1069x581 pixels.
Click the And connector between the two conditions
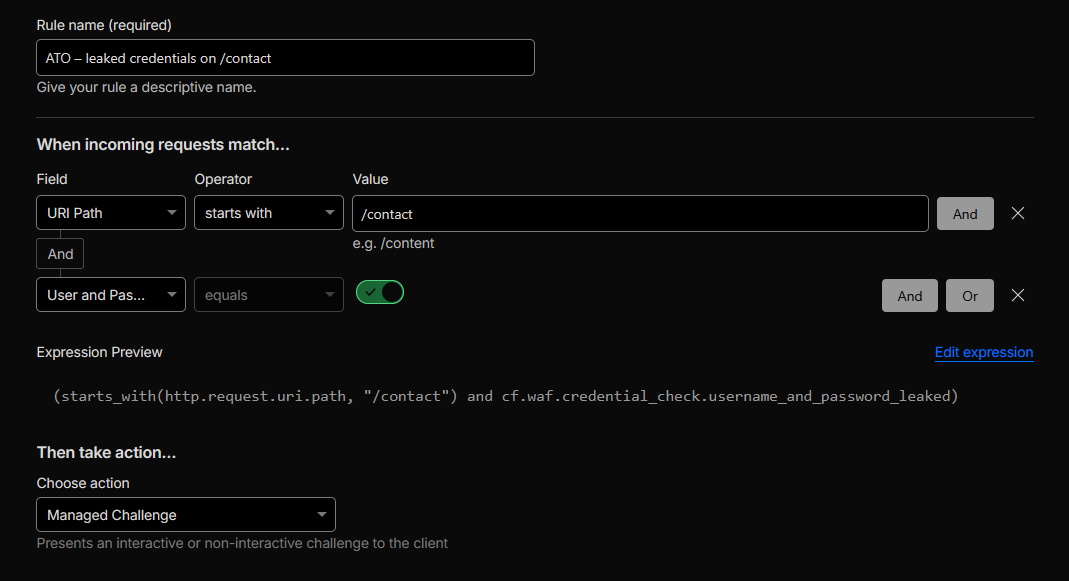pyautogui.click(x=59, y=253)
